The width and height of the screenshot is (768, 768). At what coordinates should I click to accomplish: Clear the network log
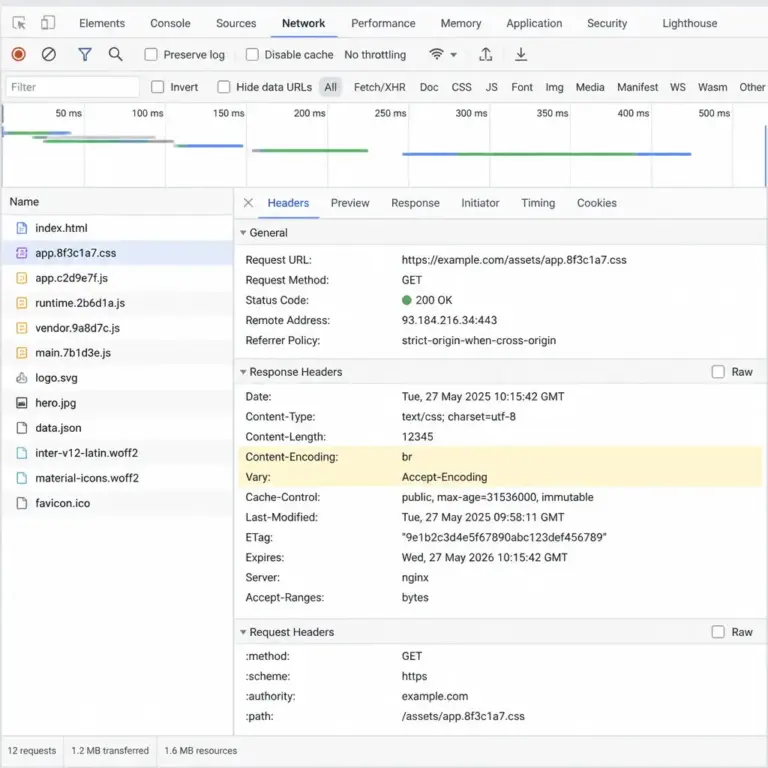coord(48,54)
